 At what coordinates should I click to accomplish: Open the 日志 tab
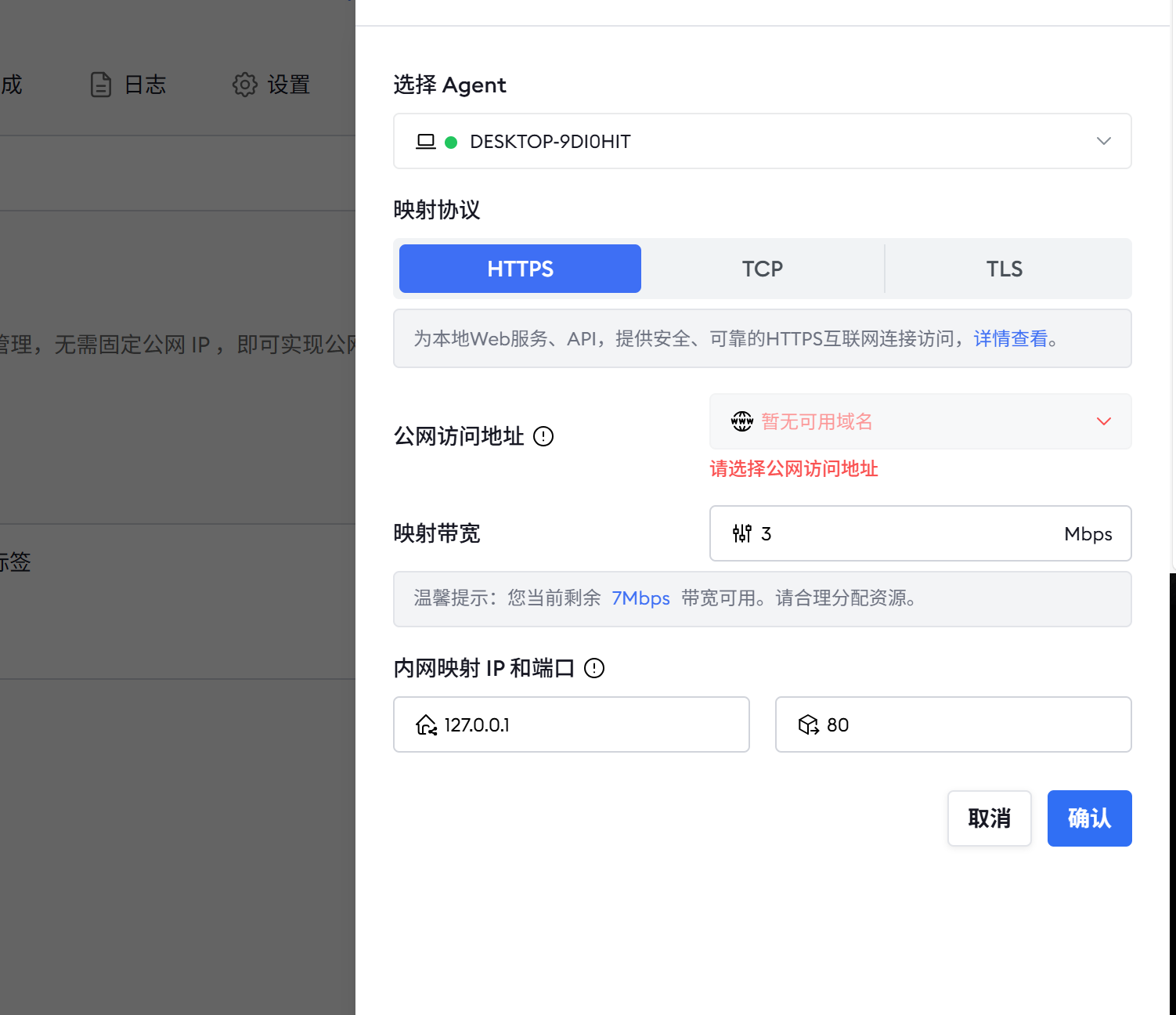(x=128, y=85)
